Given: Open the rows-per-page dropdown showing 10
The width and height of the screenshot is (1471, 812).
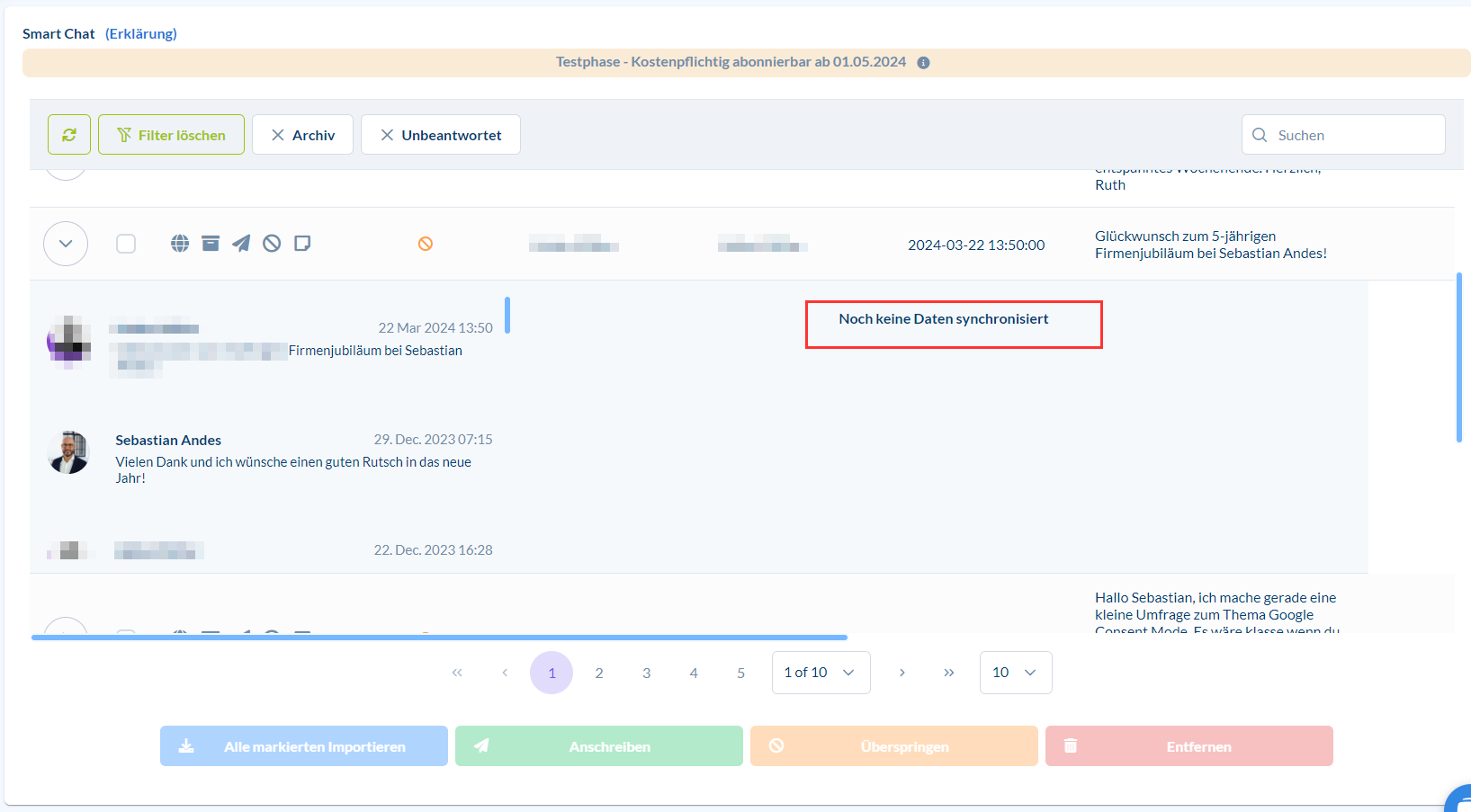Looking at the screenshot, I should click(1016, 673).
